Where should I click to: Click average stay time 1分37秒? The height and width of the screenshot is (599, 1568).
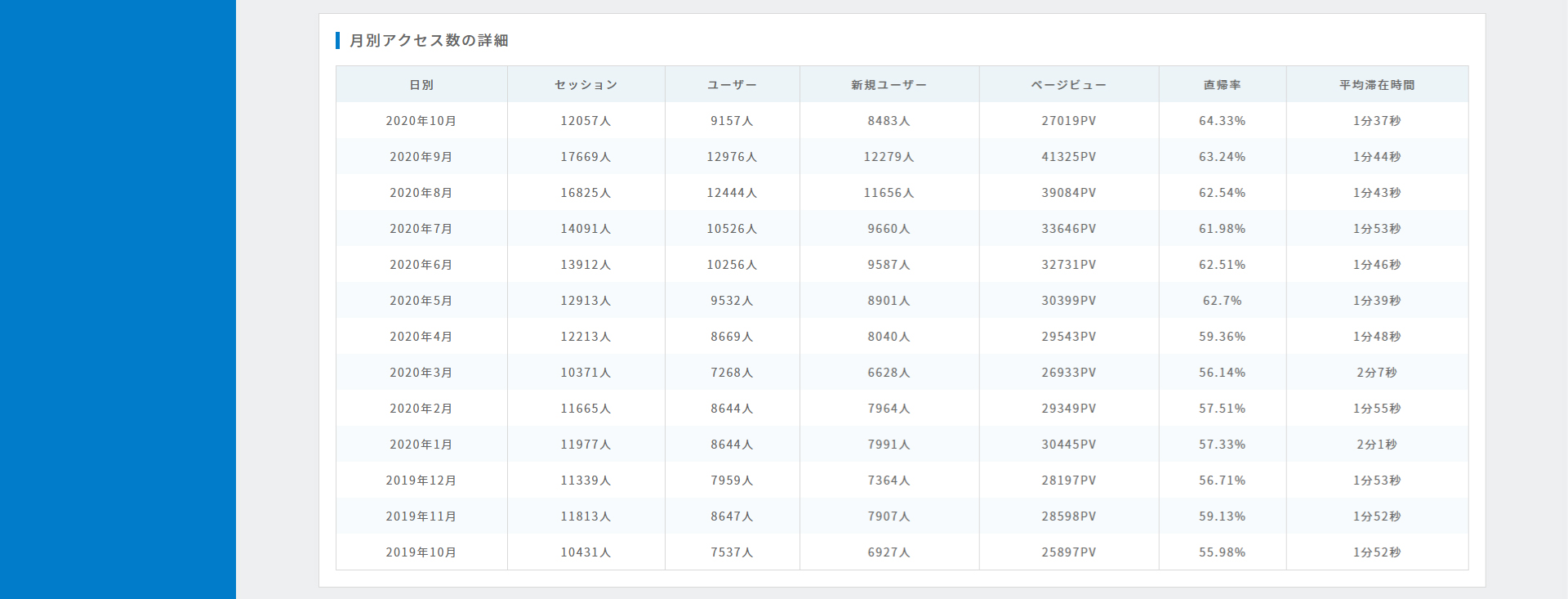tap(1377, 121)
